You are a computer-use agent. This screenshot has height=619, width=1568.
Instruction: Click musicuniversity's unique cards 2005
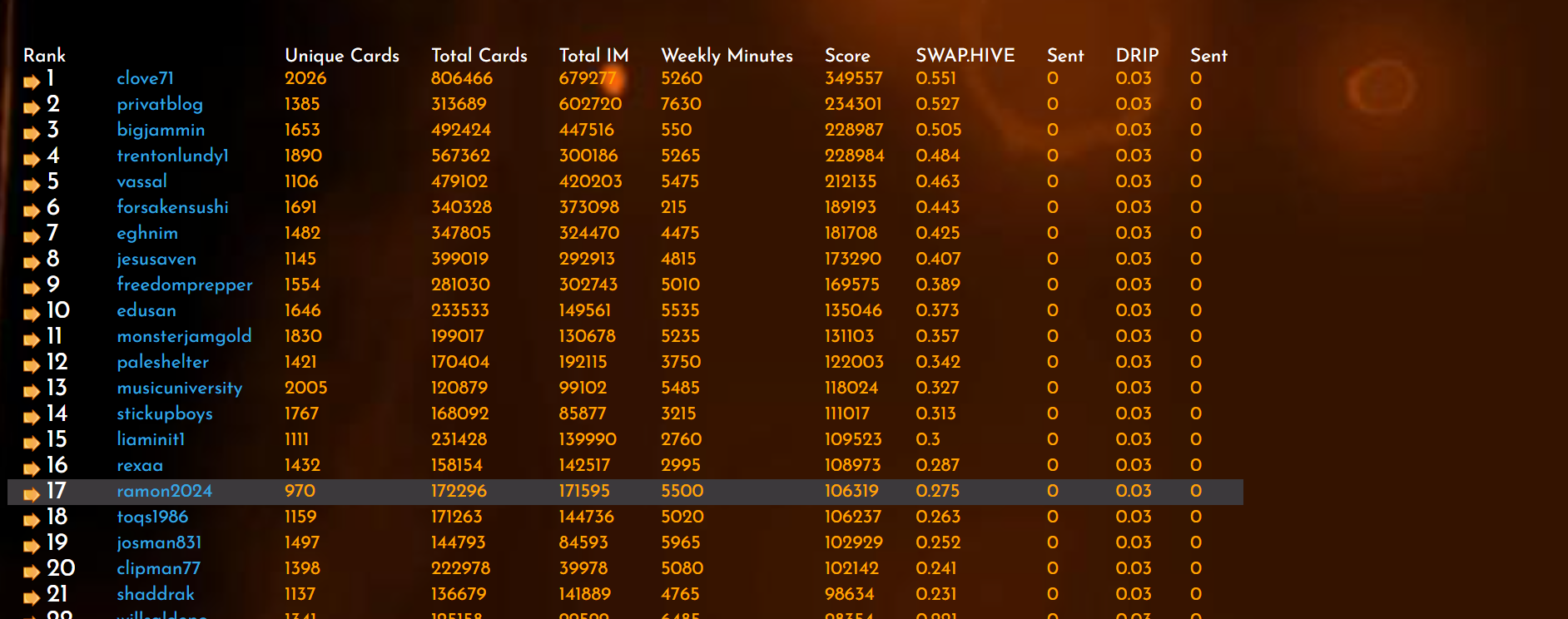pyautogui.click(x=306, y=388)
